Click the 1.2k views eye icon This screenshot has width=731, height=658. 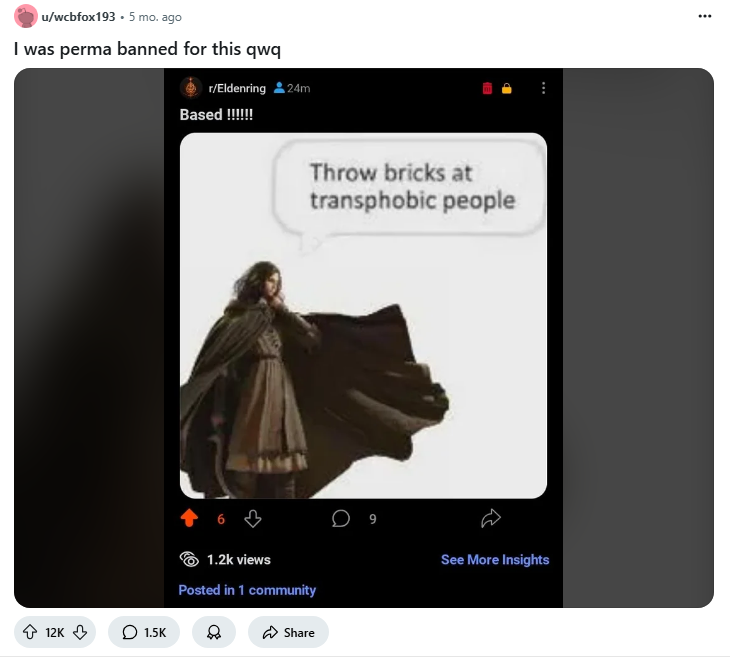pos(189,559)
